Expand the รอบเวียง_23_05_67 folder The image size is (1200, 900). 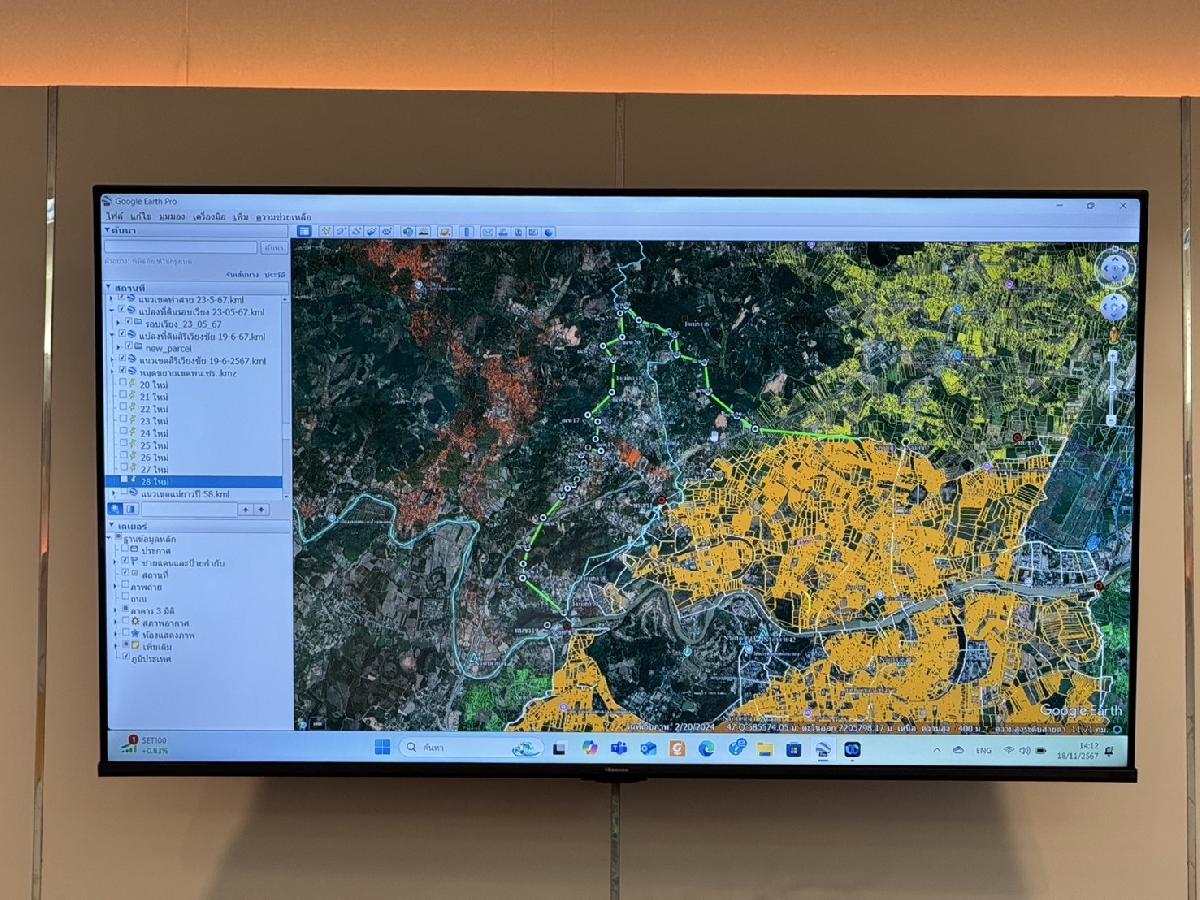pyautogui.click(x=117, y=323)
